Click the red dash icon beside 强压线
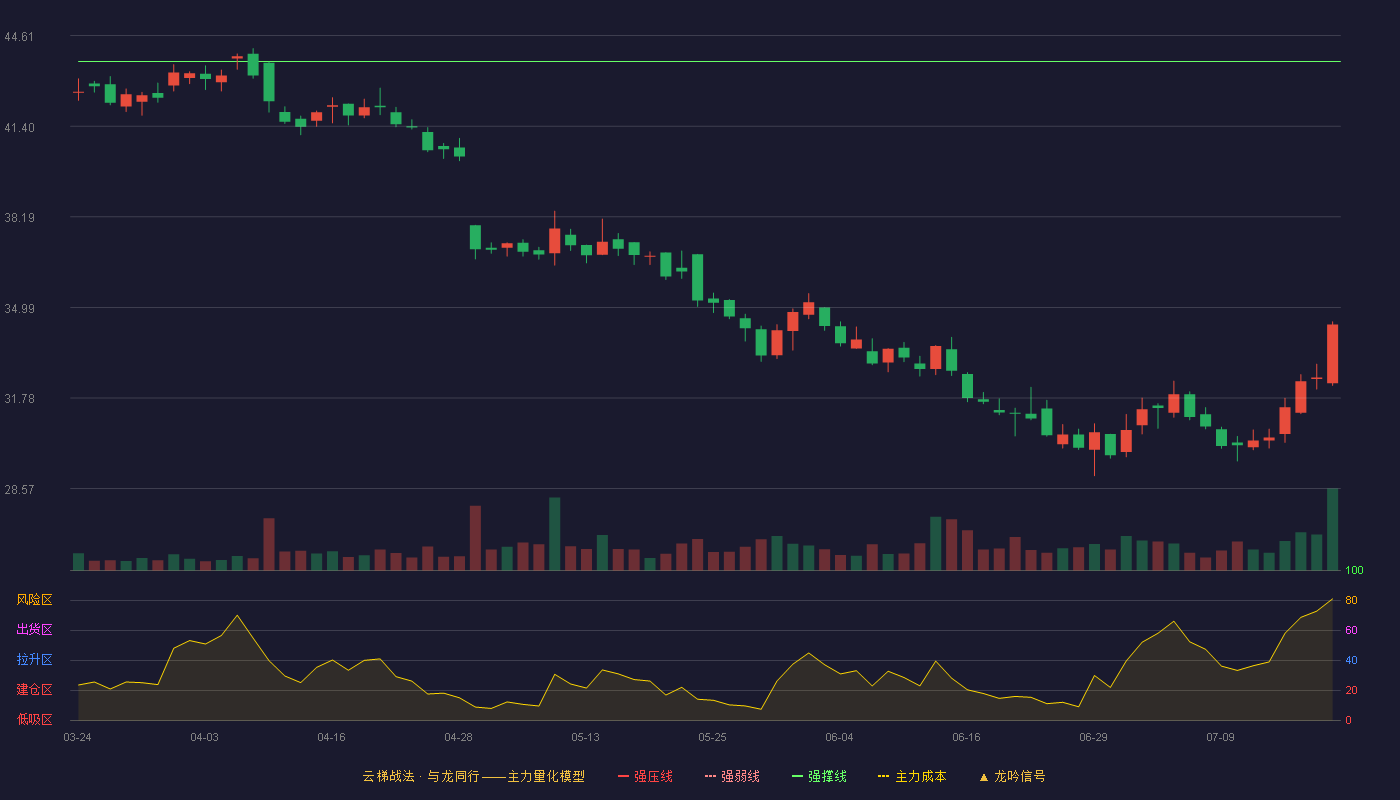The height and width of the screenshot is (800, 1400). click(623, 776)
